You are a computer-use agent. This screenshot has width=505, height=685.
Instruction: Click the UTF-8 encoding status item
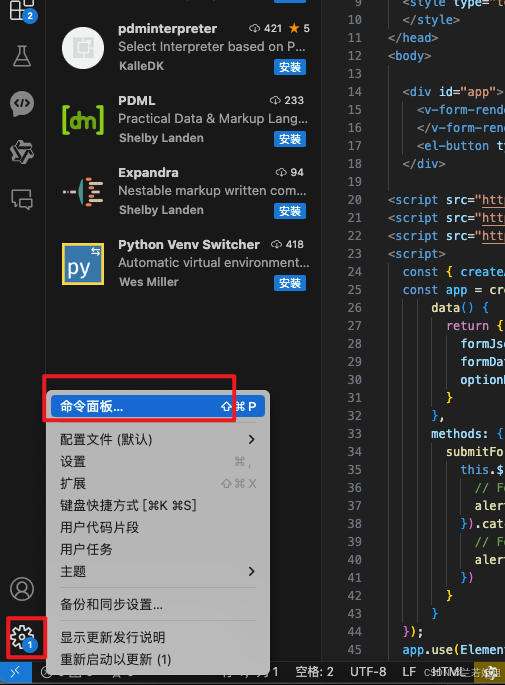click(x=368, y=671)
